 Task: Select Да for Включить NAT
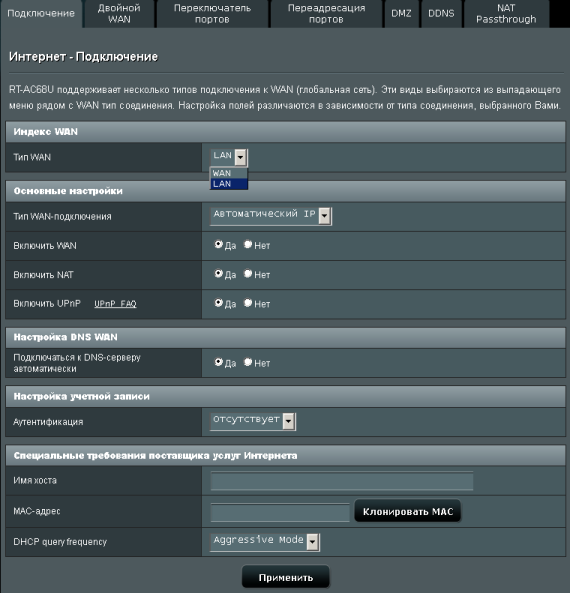click(218, 273)
